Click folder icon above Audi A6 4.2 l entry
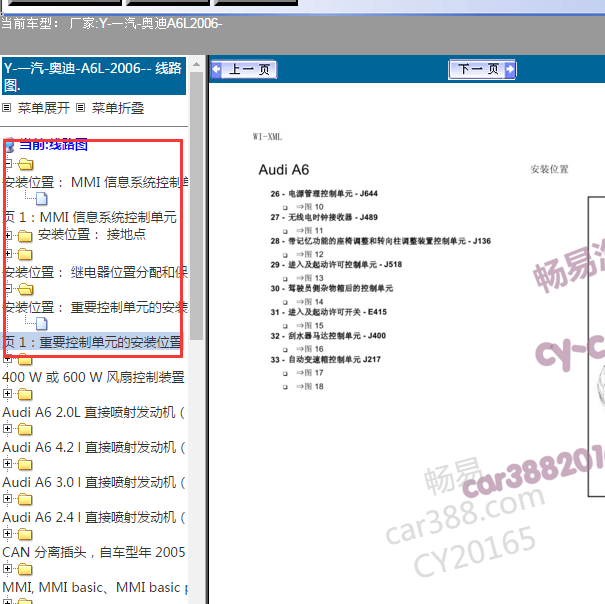The height and width of the screenshot is (604, 605). point(25,429)
